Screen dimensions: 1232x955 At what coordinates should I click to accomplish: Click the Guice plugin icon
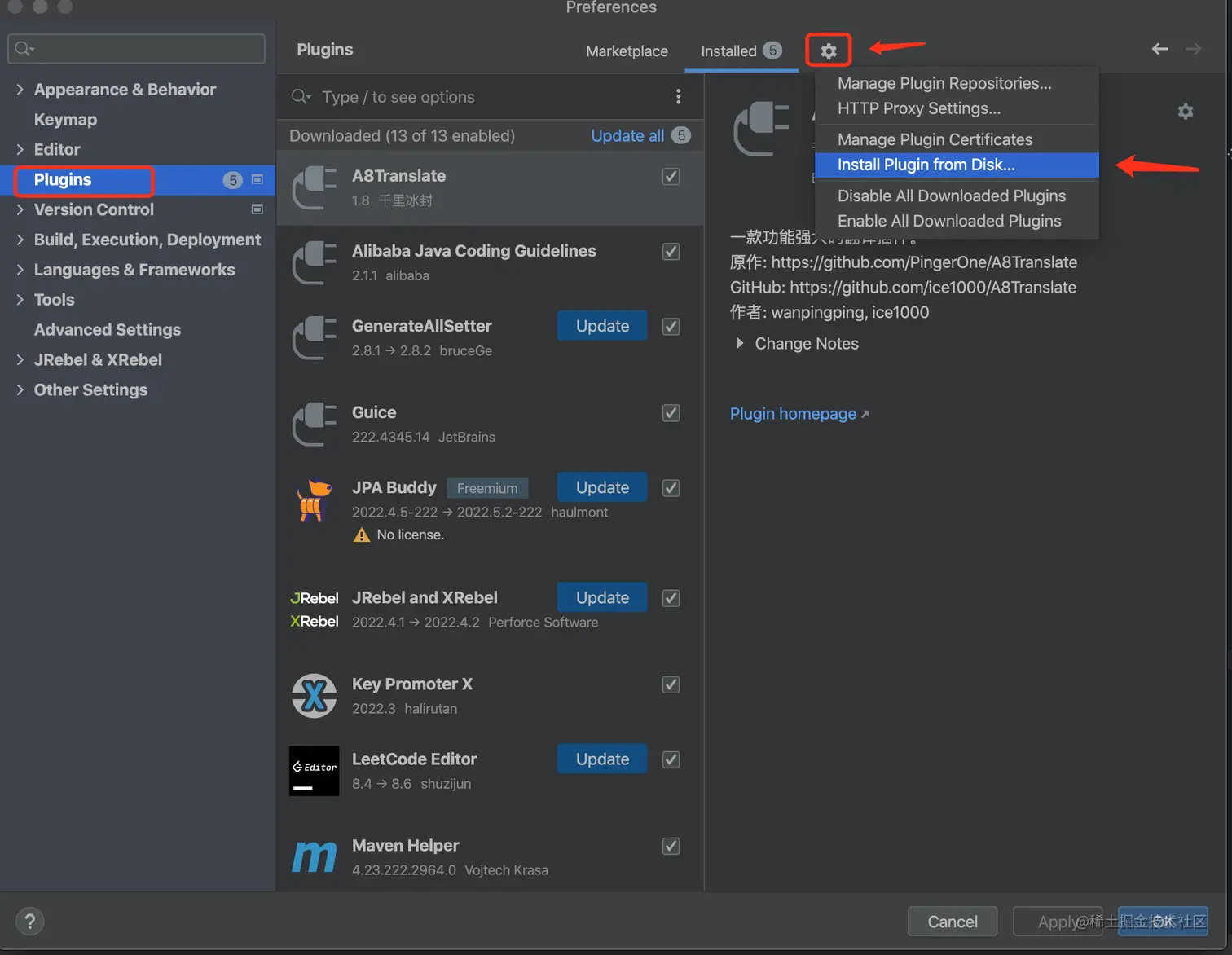click(315, 425)
